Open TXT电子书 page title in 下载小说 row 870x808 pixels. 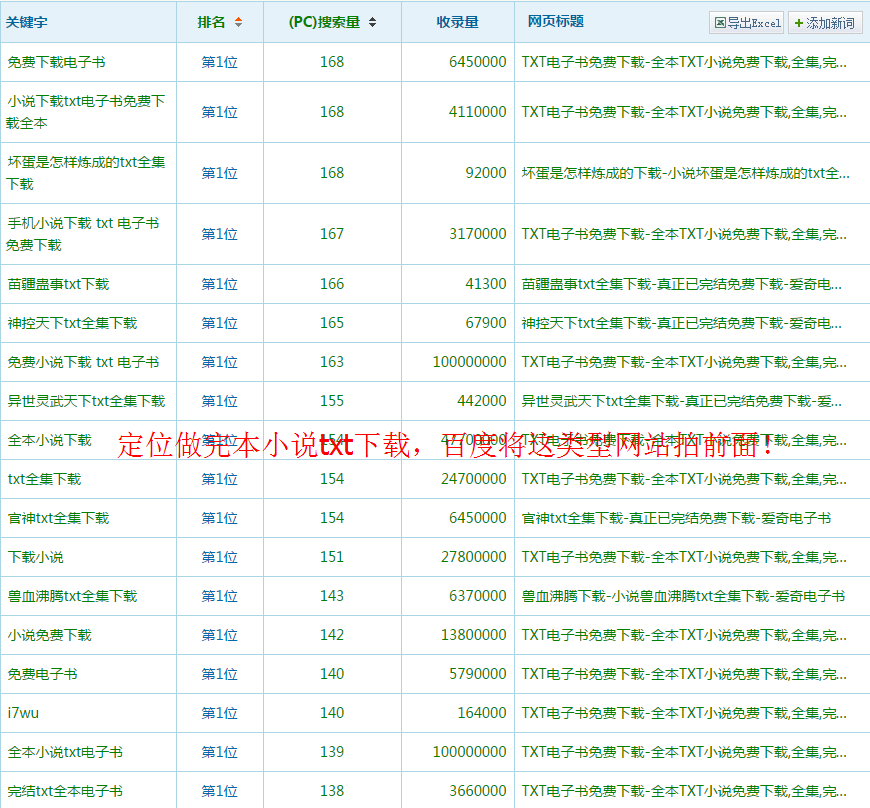click(x=684, y=557)
